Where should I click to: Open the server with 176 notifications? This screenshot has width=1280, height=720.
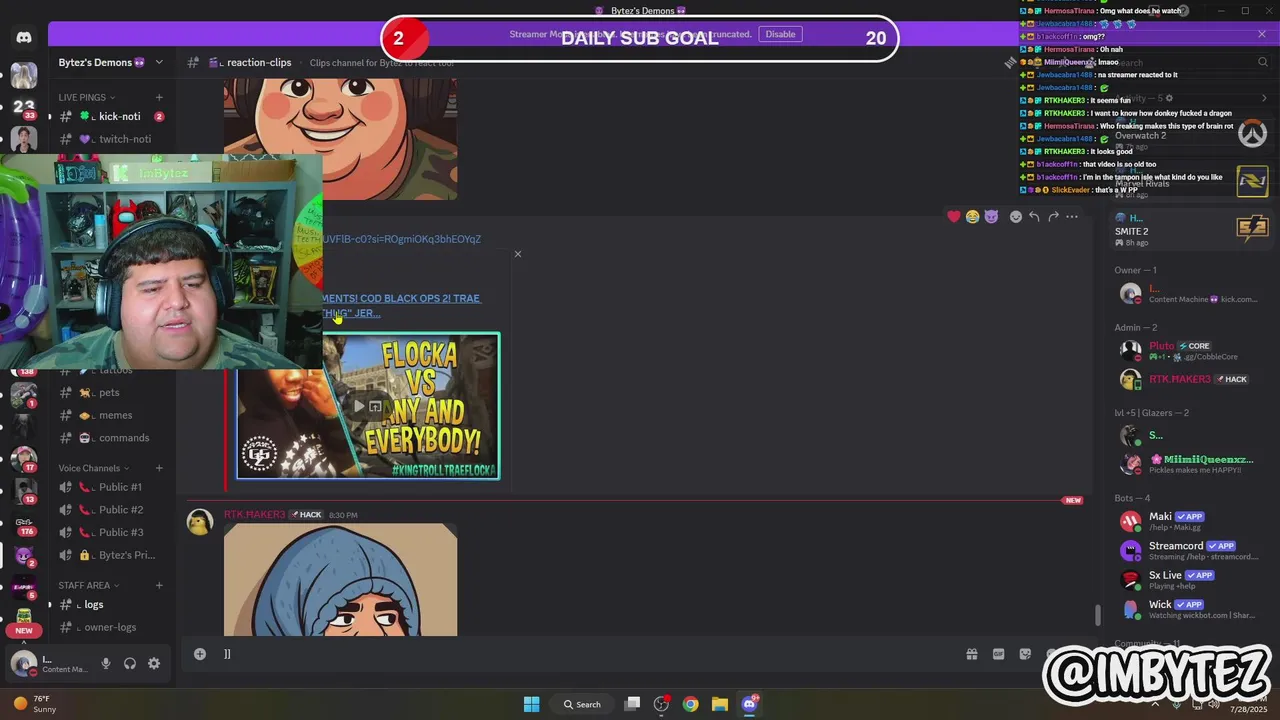pyautogui.click(x=24, y=524)
